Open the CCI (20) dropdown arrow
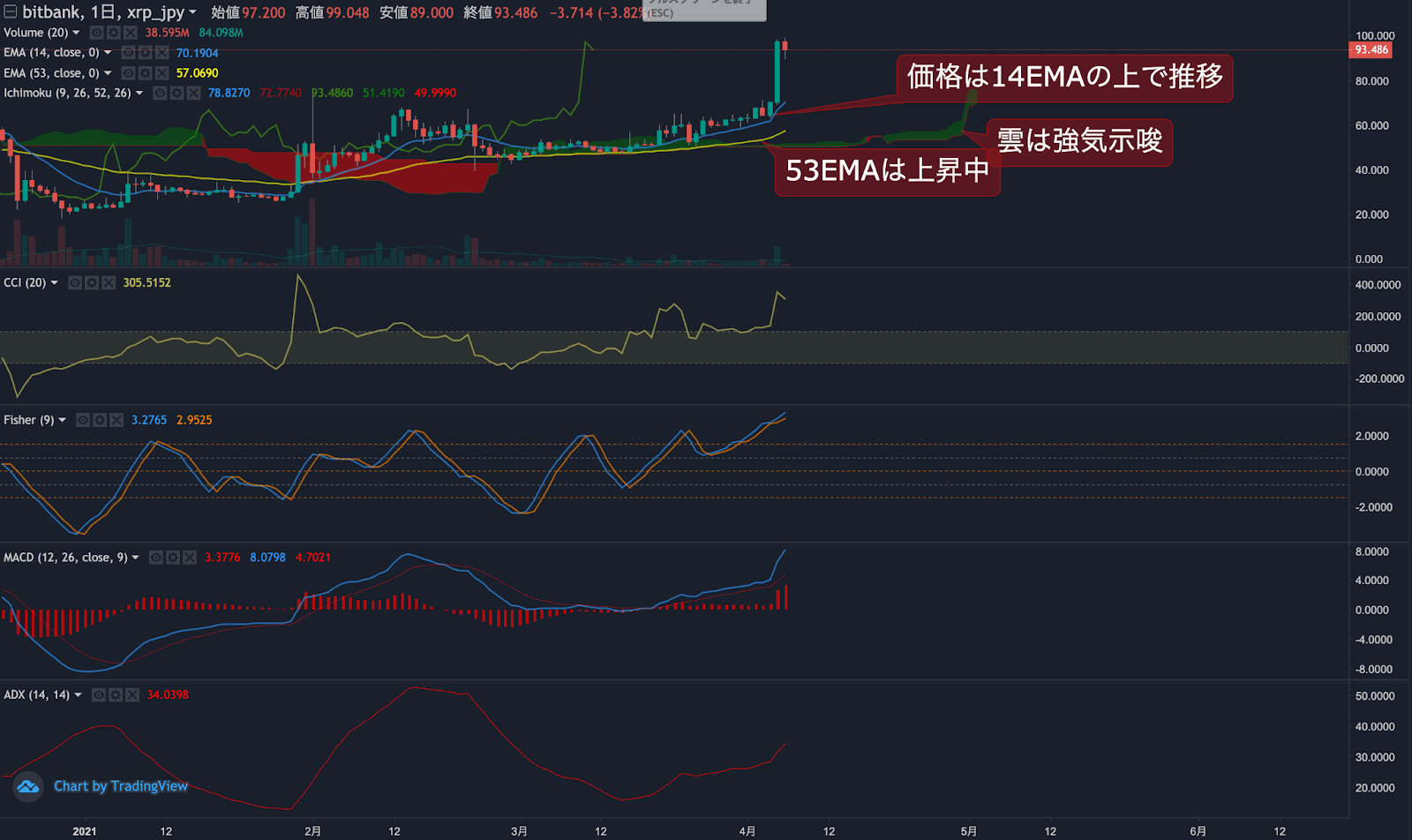1412x840 pixels. tap(55, 282)
